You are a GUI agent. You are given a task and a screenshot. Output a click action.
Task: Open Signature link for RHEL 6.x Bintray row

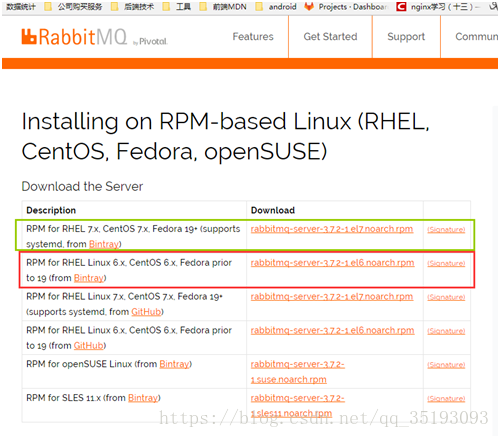[x=446, y=263]
